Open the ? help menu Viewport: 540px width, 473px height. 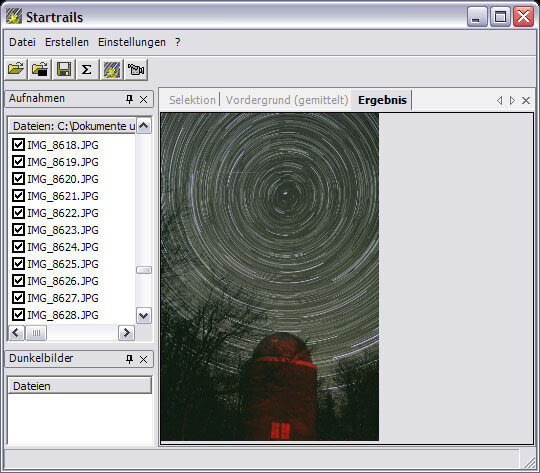tap(177, 42)
